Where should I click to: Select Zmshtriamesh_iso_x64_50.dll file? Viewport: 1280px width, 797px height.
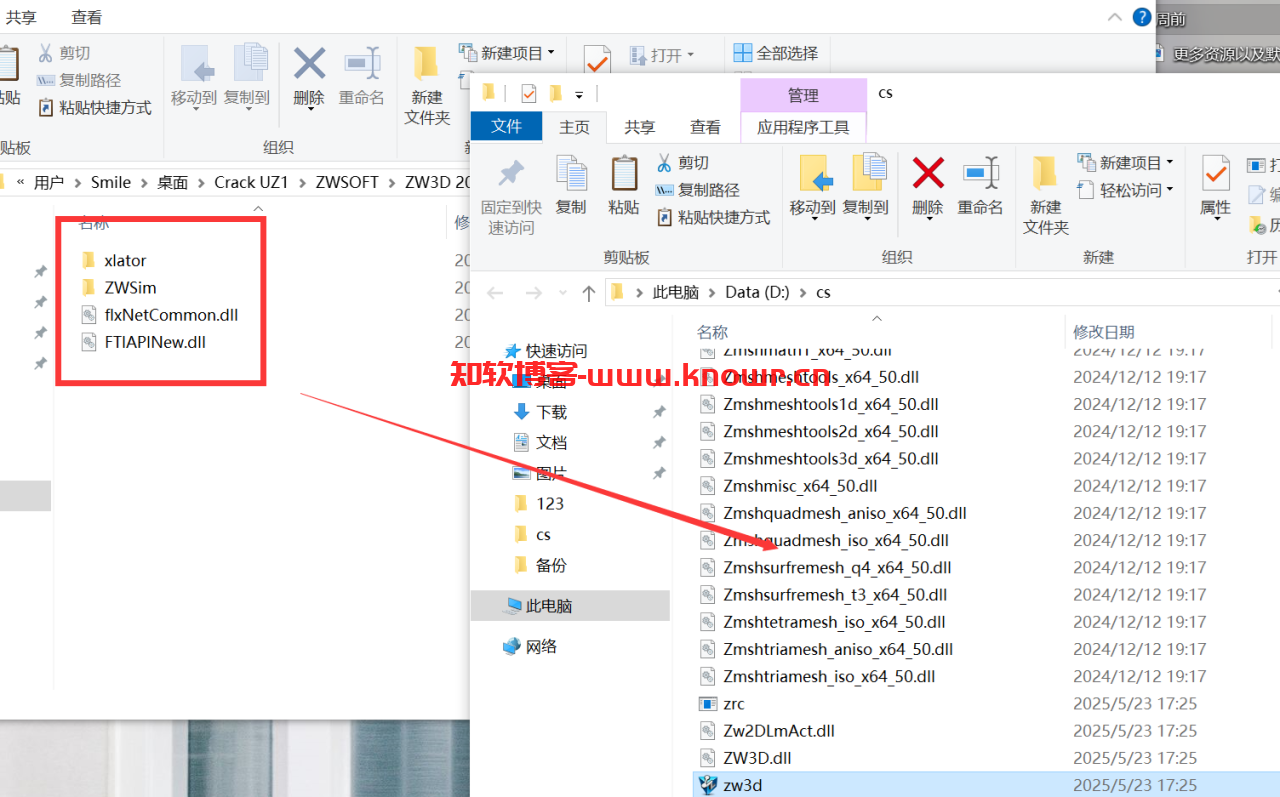tap(829, 676)
